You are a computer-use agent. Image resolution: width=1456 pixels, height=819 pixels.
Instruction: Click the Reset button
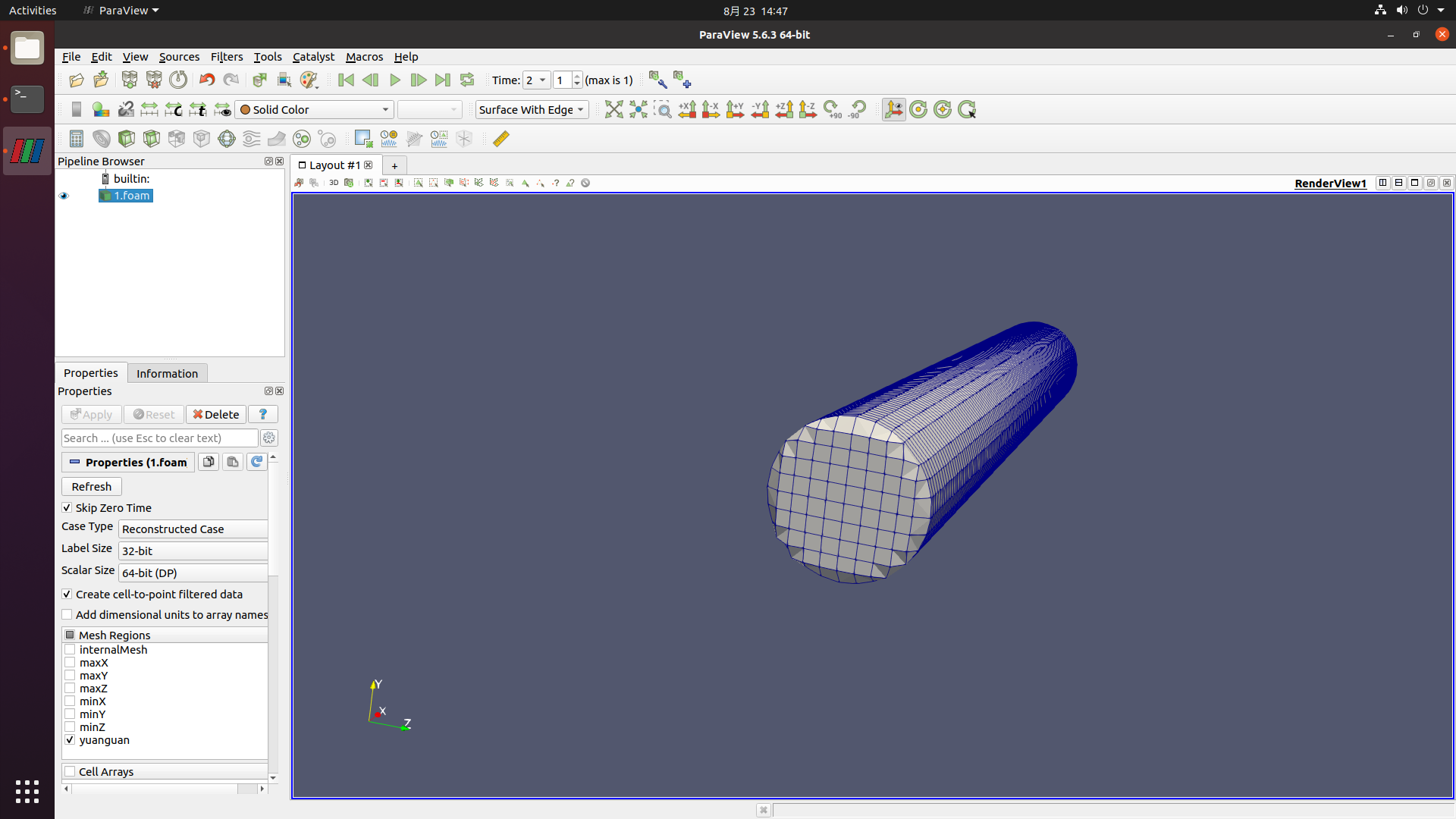[154, 414]
